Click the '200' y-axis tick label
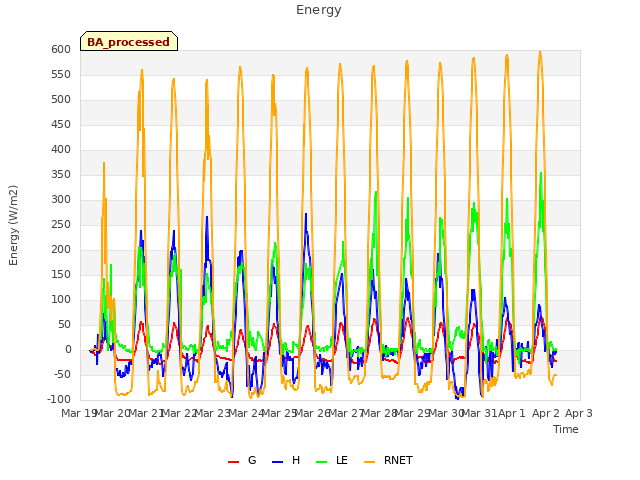This screenshot has width=640, height=480. pos(61,249)
